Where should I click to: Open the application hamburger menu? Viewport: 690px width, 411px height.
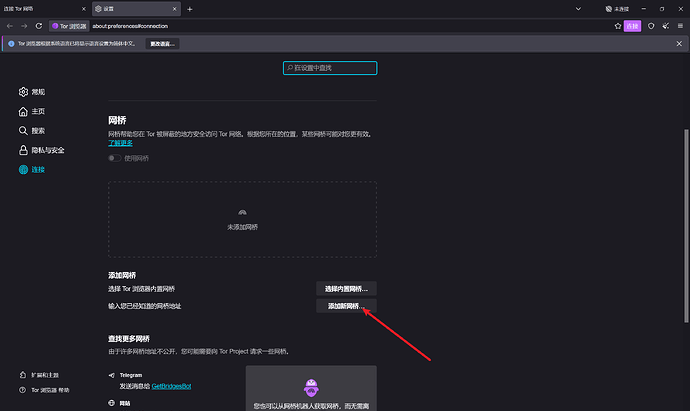pyautogui.click(x=680, y=26)
